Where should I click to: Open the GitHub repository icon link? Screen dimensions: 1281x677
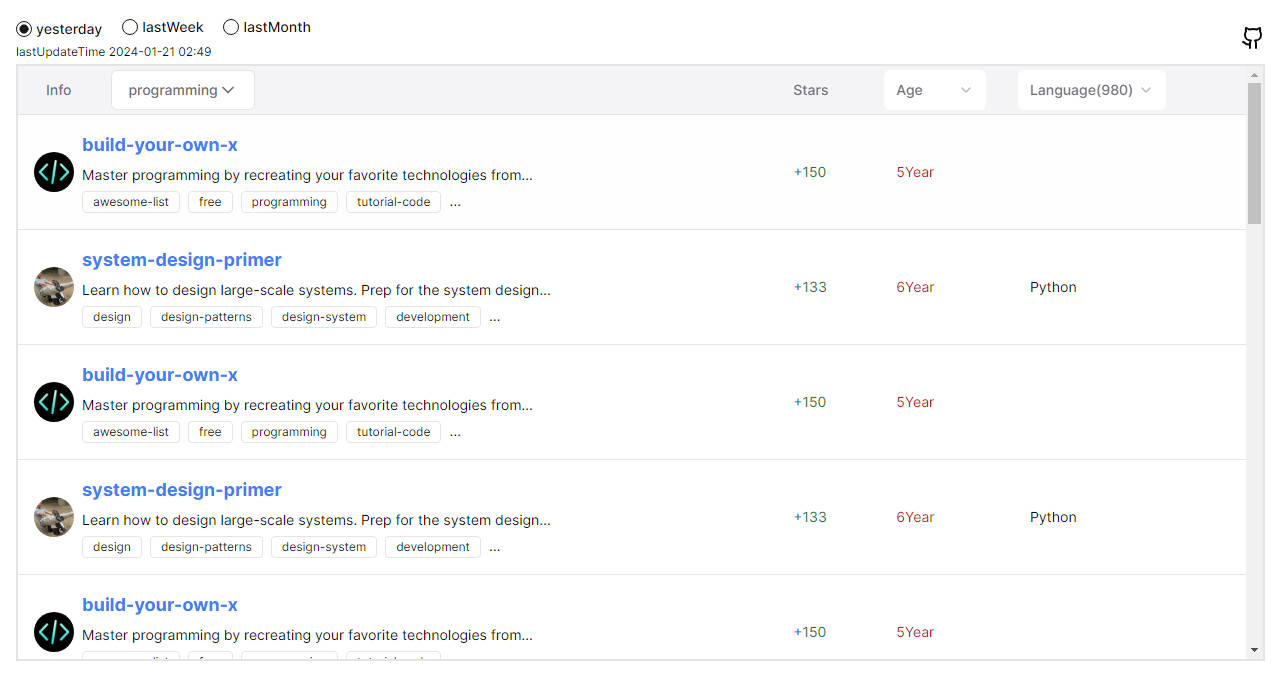tap(1252, 38)
